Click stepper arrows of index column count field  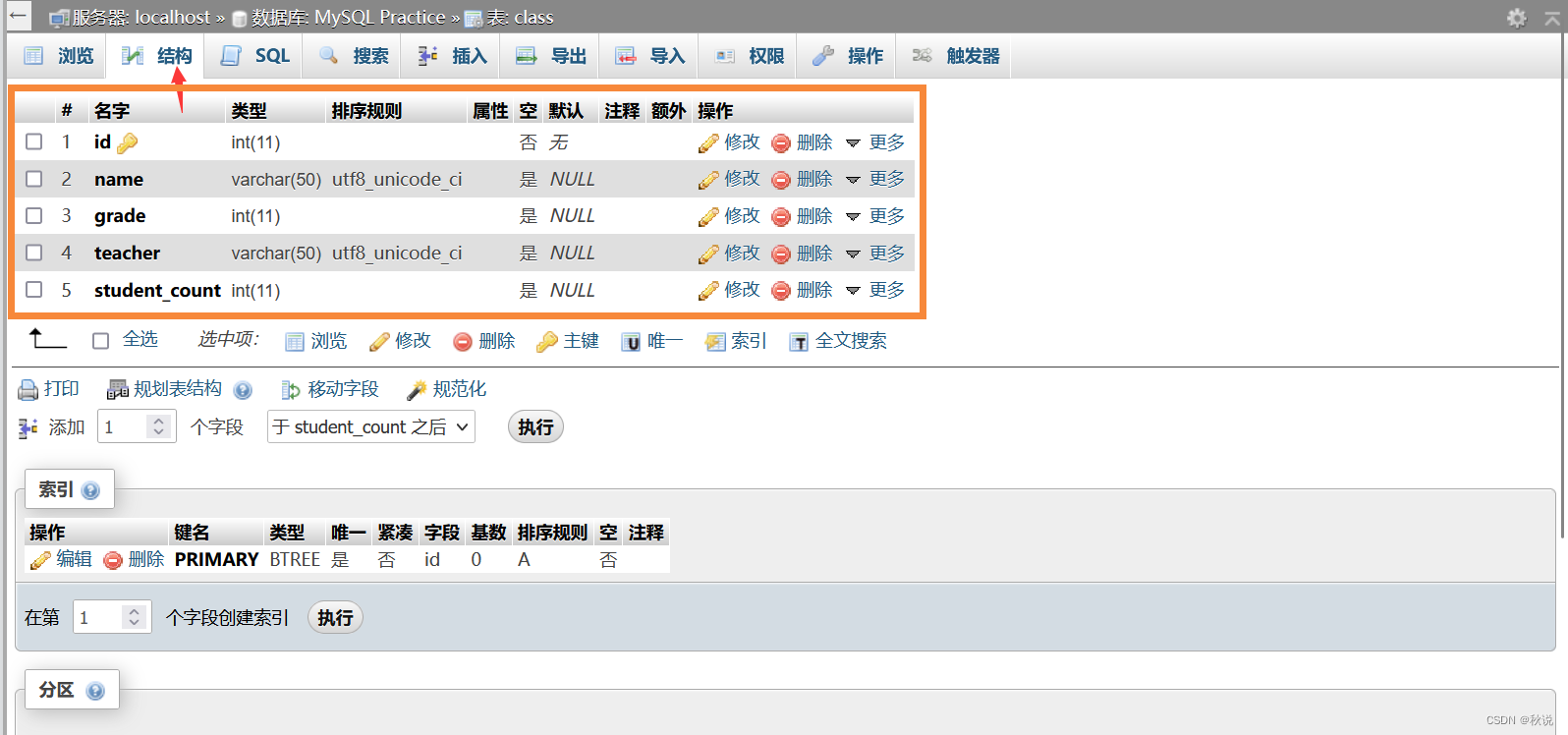point(134,617)
